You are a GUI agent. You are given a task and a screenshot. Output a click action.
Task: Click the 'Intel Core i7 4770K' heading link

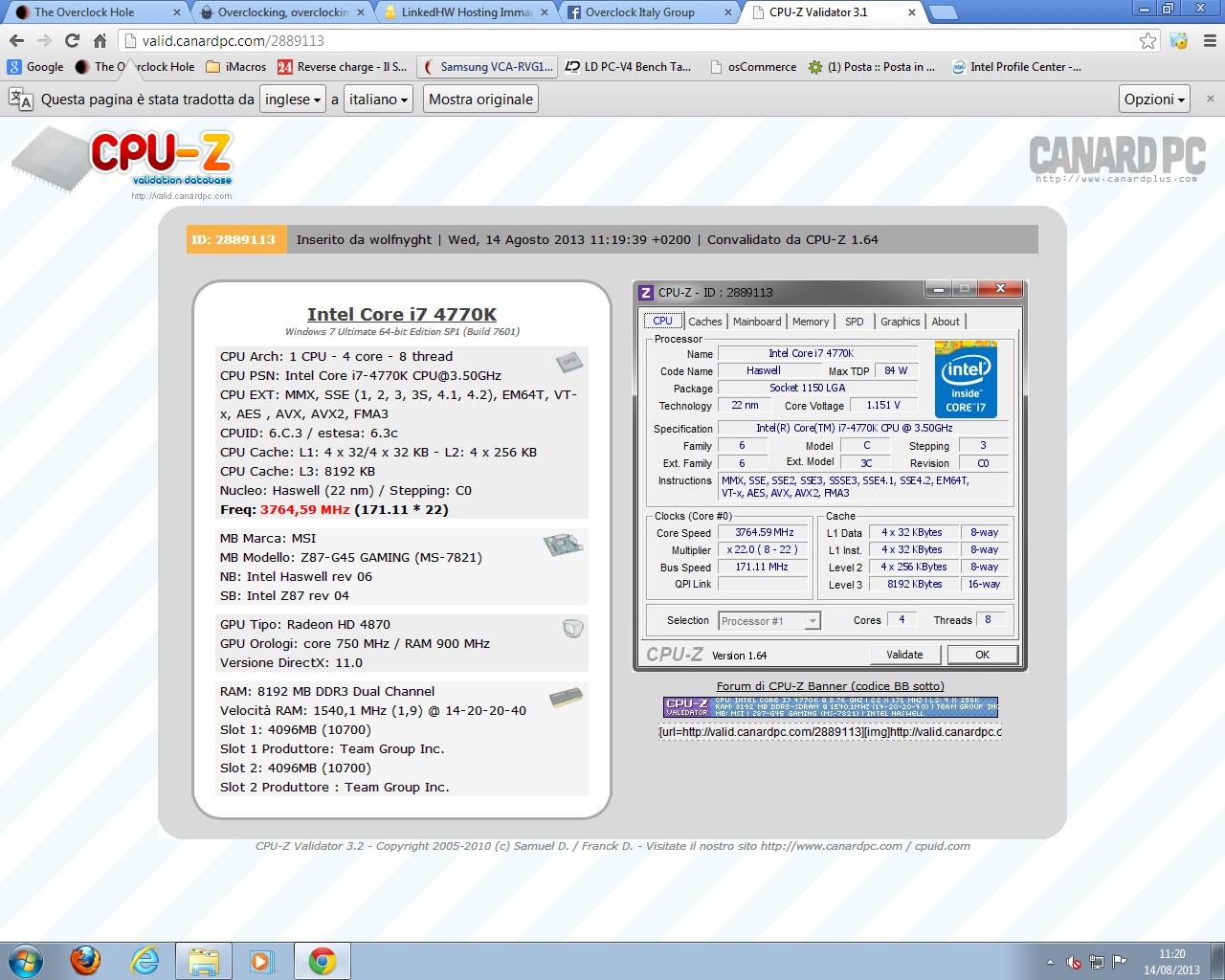click(402, 314)
